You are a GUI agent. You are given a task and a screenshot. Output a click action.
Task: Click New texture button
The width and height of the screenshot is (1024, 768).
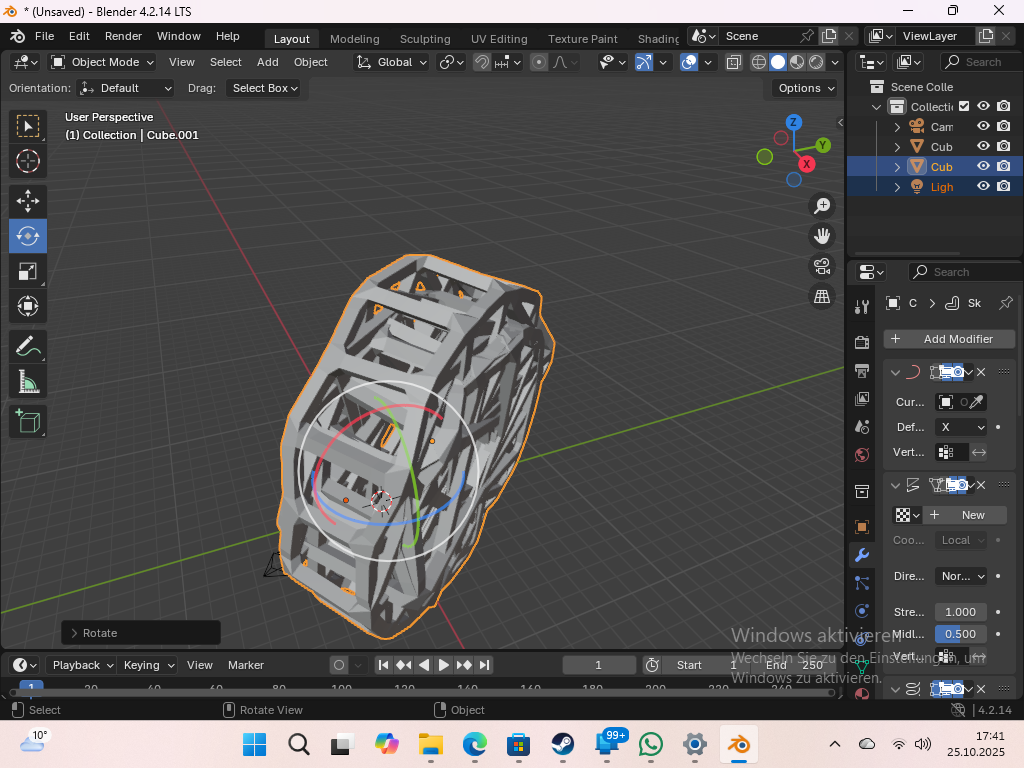point(964,515)
